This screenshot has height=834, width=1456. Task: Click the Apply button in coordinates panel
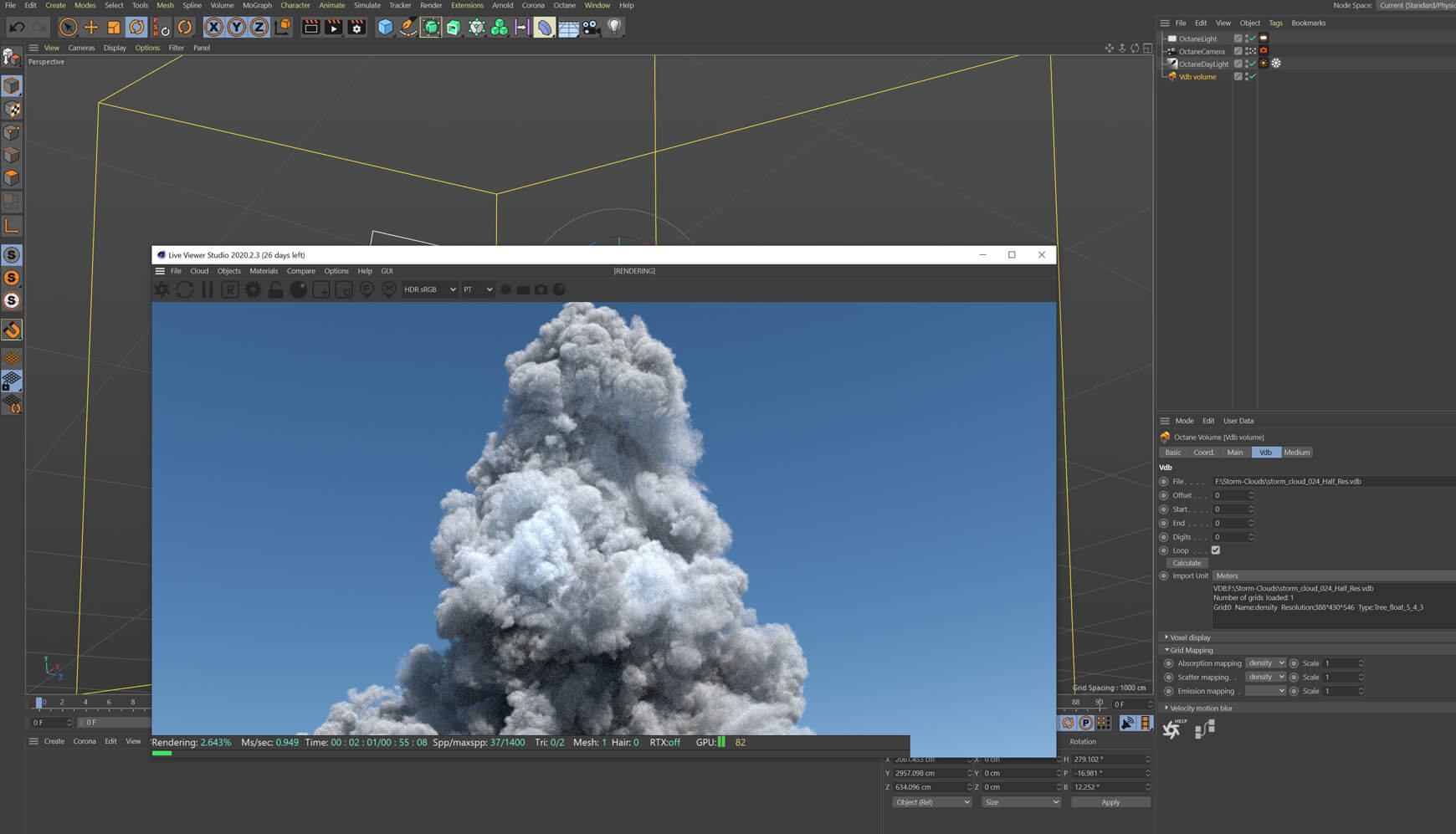pyautogui.click(x=1110, y=802)
